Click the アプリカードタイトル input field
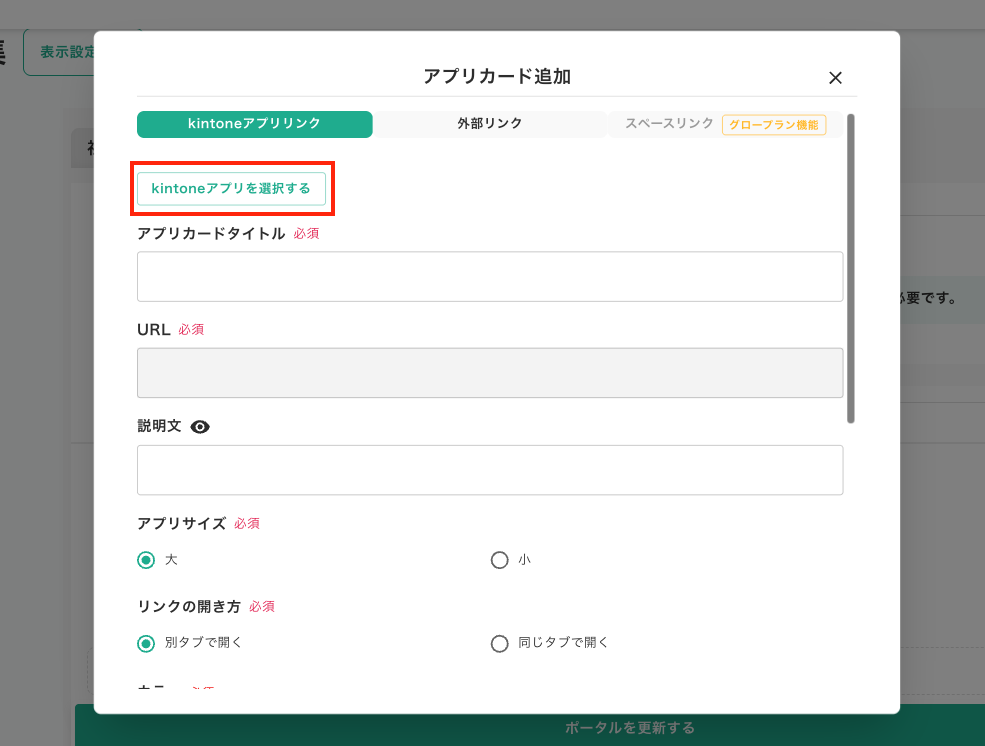Viewport: 985px width, 746px height. click(x=490, y=276)
